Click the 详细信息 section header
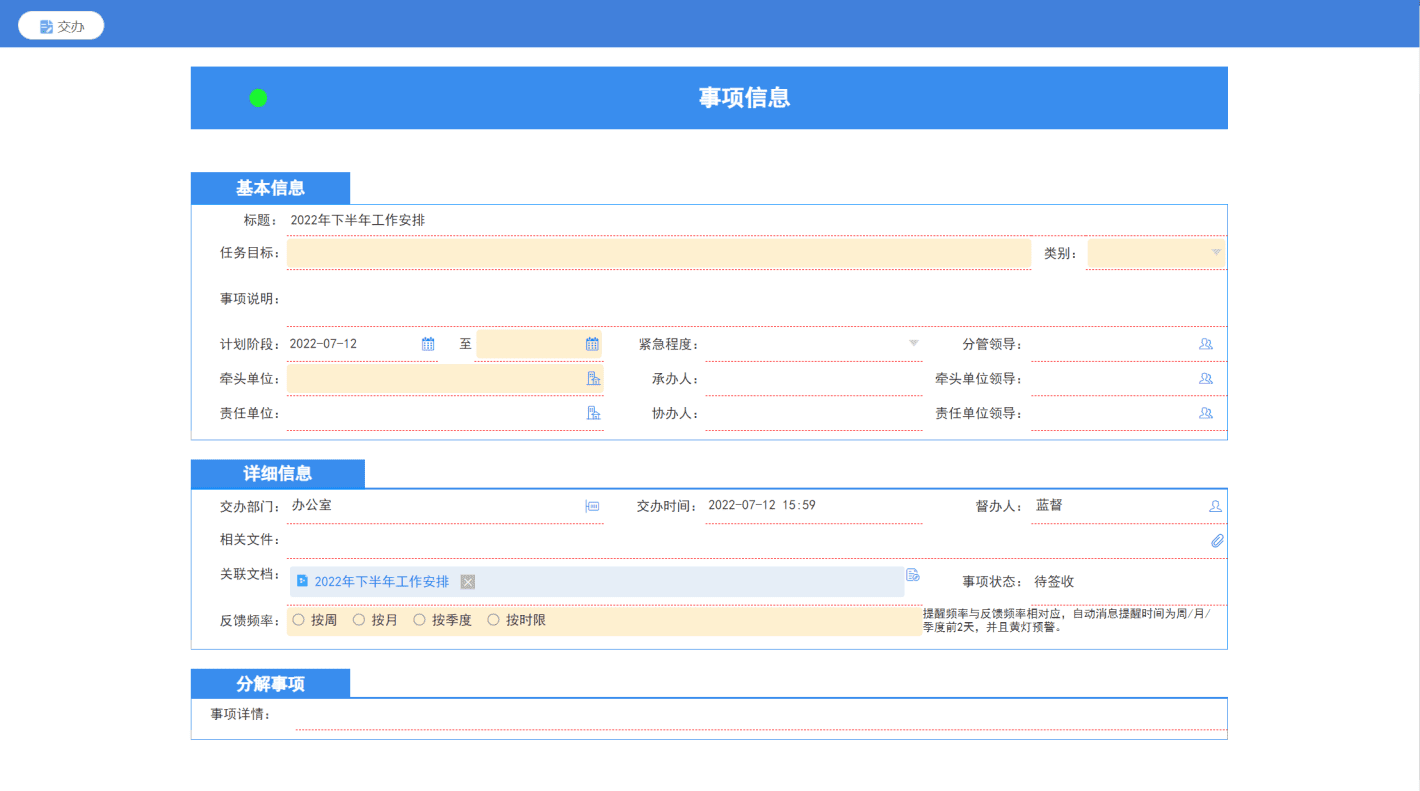The height and width of the screenshot is (791, 1420). [x=278, y=474]
